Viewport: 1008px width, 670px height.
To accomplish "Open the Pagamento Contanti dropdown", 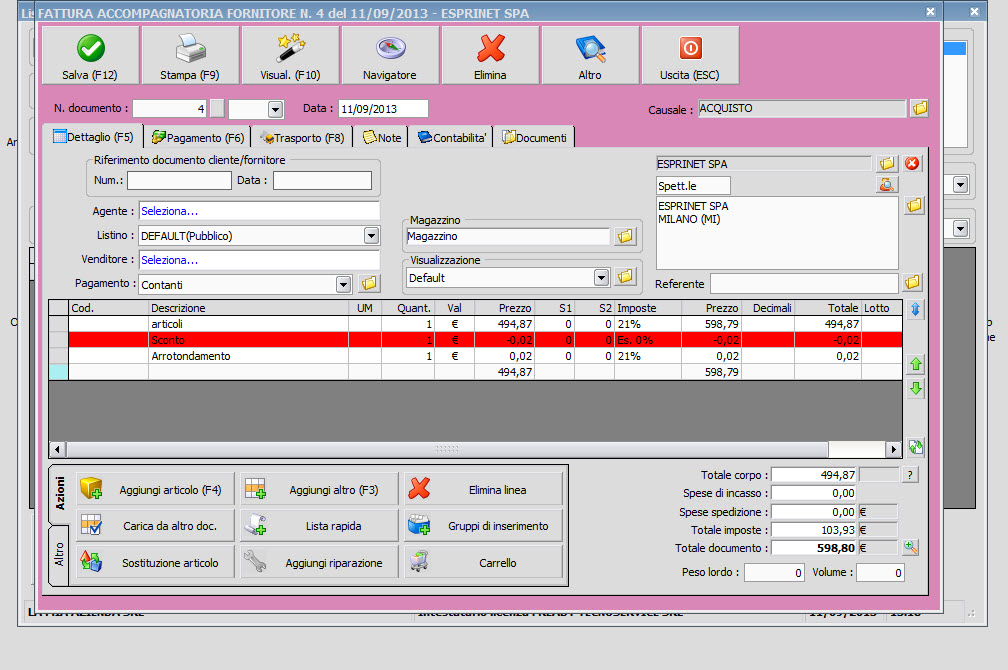I will (x=344, y=284).
